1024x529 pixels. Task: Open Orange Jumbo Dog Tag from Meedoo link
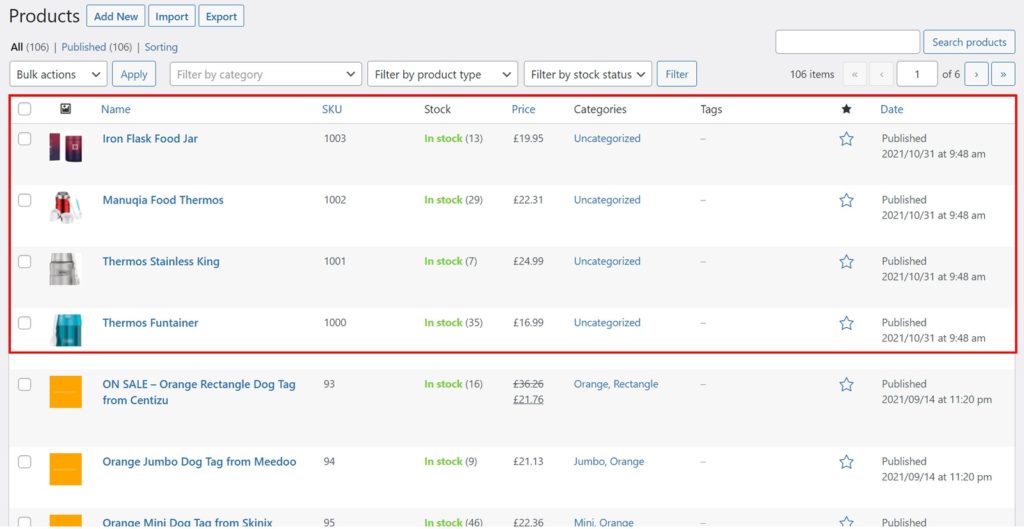tap(199, 462)
